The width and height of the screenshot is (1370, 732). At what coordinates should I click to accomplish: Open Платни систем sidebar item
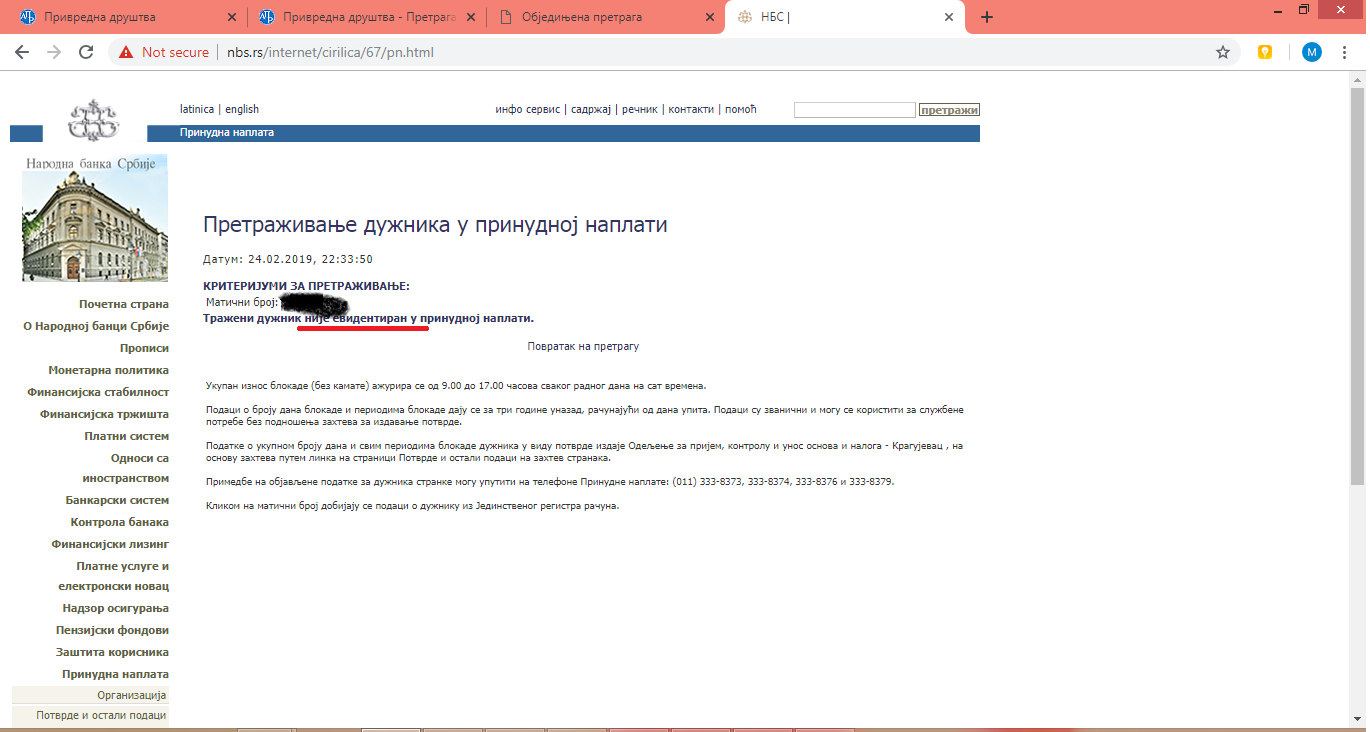(x=127, y=436)
